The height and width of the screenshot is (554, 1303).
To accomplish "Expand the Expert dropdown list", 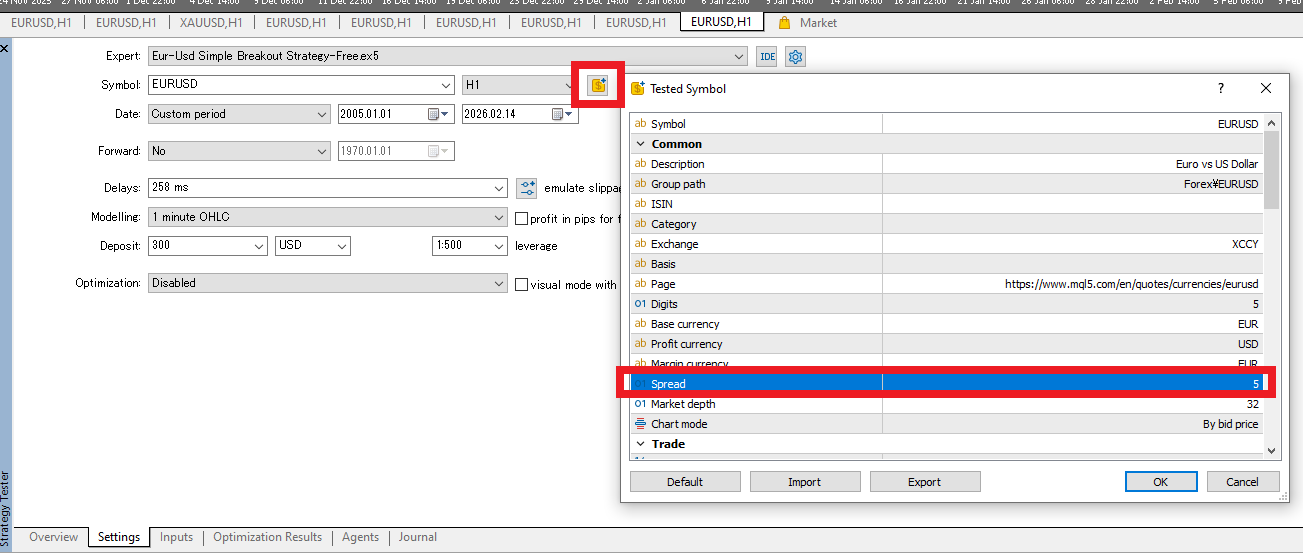I will click(739, 56).
